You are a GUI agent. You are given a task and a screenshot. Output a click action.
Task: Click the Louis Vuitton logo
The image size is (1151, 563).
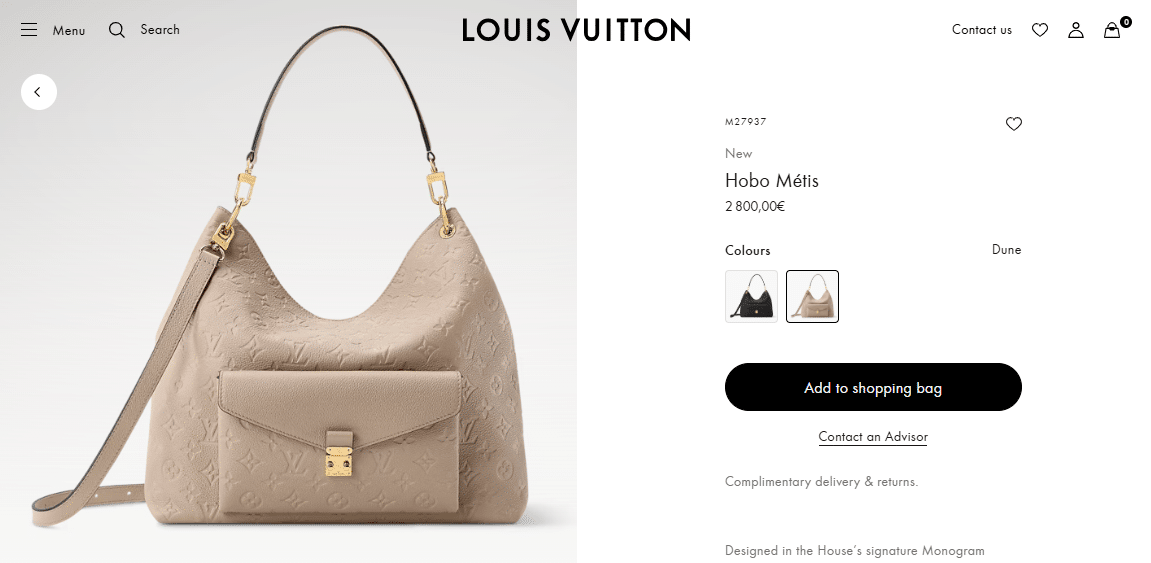[576, 30]
